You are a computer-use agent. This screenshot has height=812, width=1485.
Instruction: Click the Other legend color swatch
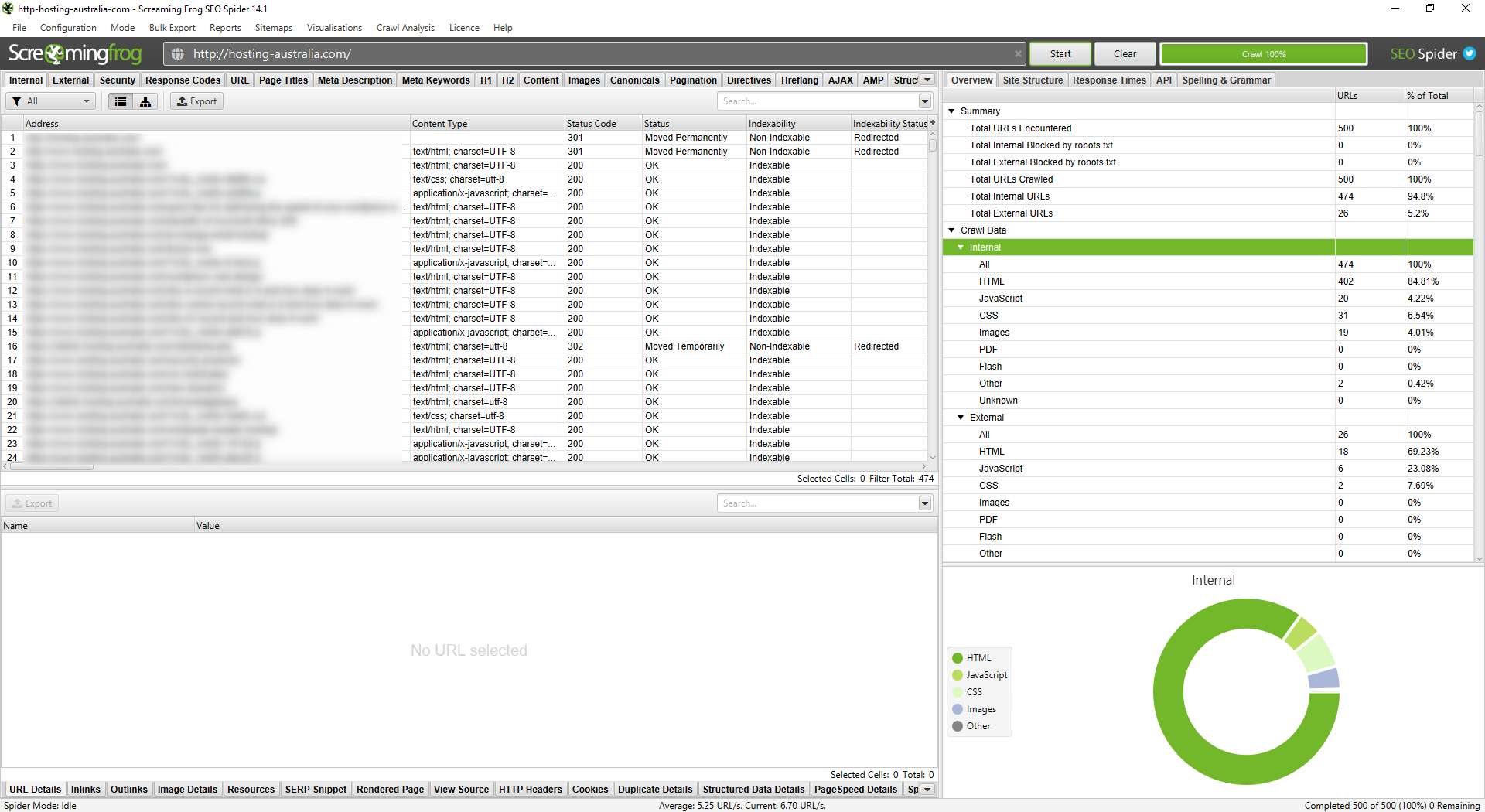[x=958, y=726]
